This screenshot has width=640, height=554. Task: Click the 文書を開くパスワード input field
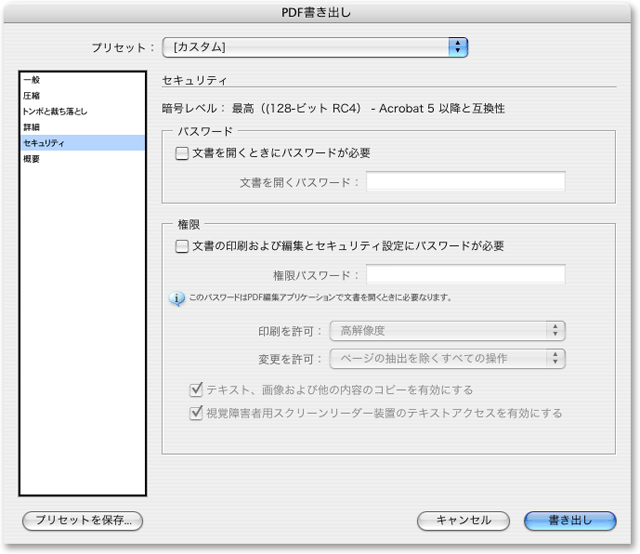(x=465, y=182)
